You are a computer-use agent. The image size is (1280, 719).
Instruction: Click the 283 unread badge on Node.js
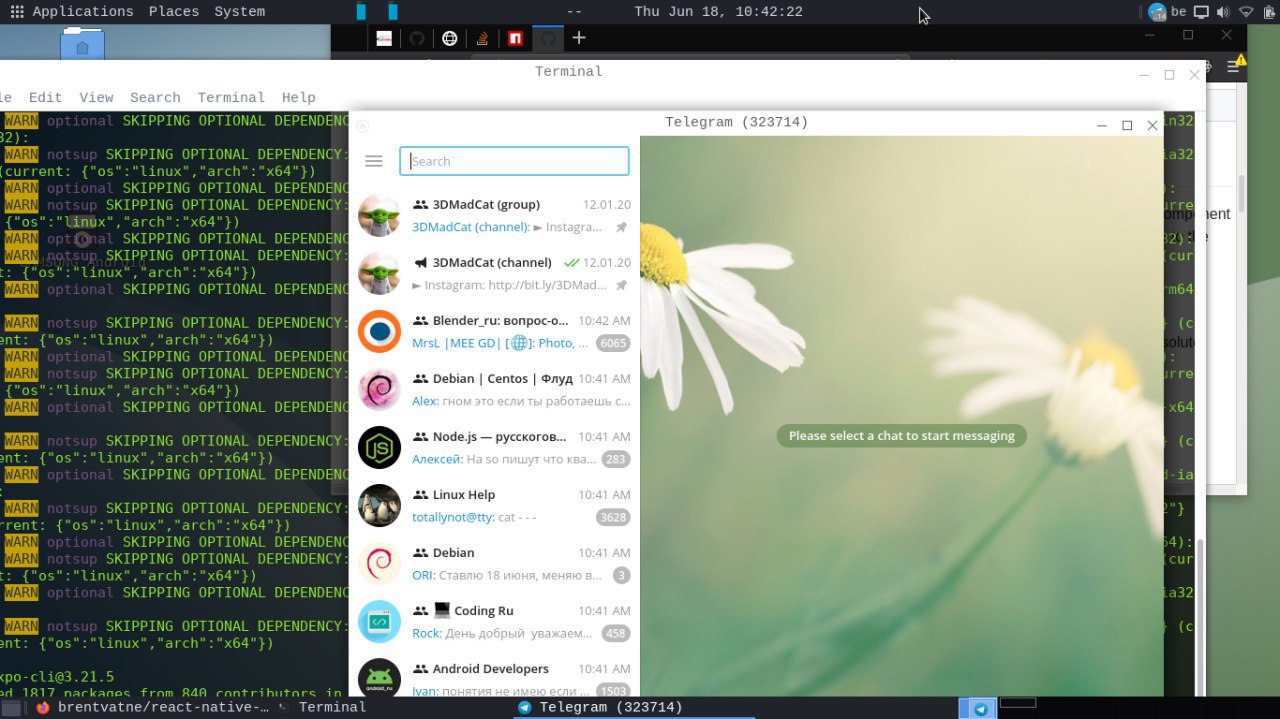pyautogui.click(x=616, y=459)
